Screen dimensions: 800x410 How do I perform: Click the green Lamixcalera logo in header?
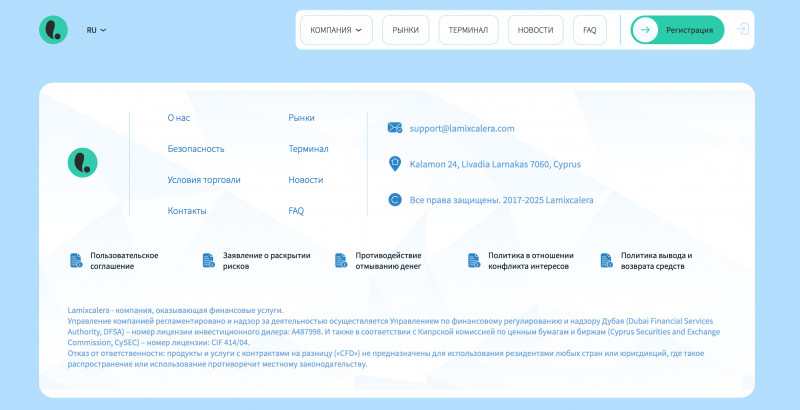pyautogui.click(x=53, y=30)
